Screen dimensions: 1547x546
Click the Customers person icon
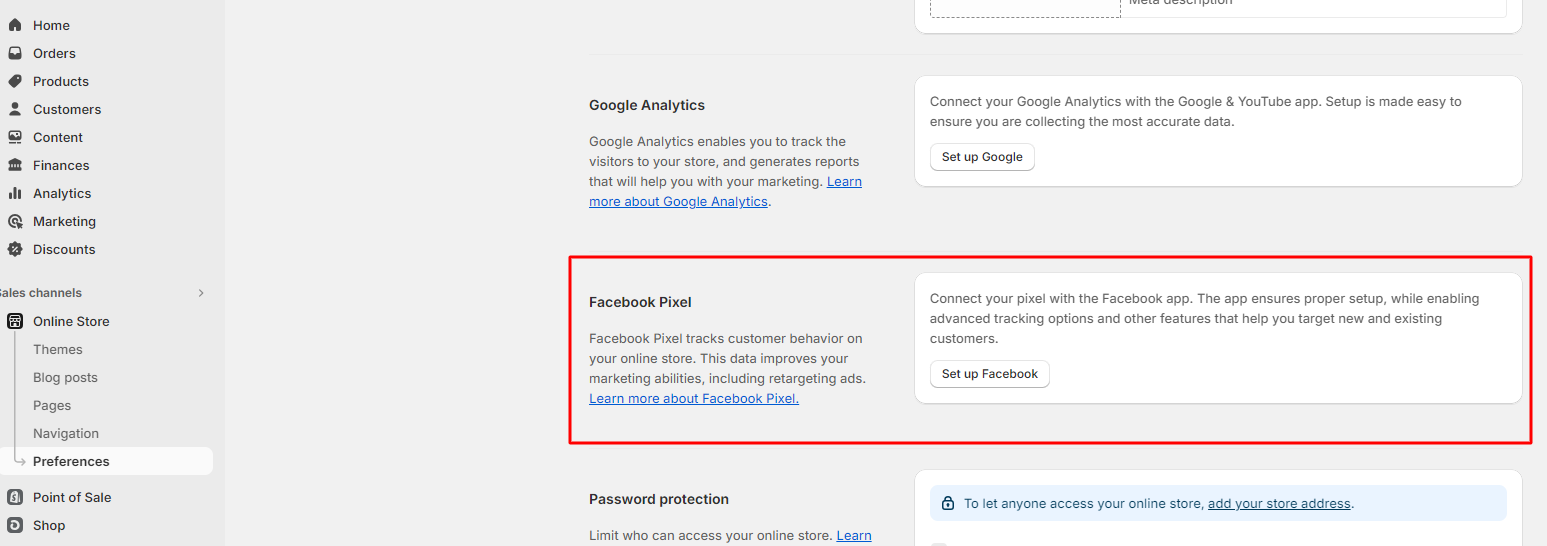pos(15,109)
